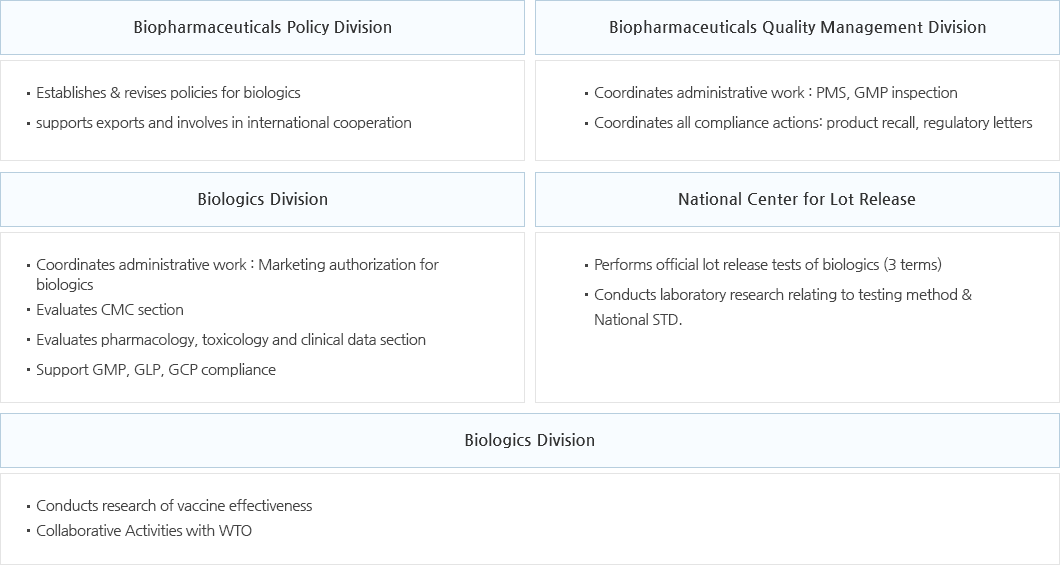
Task: Click the Biopharmaceuticals Policy Division header
Action: pos(262,27)
